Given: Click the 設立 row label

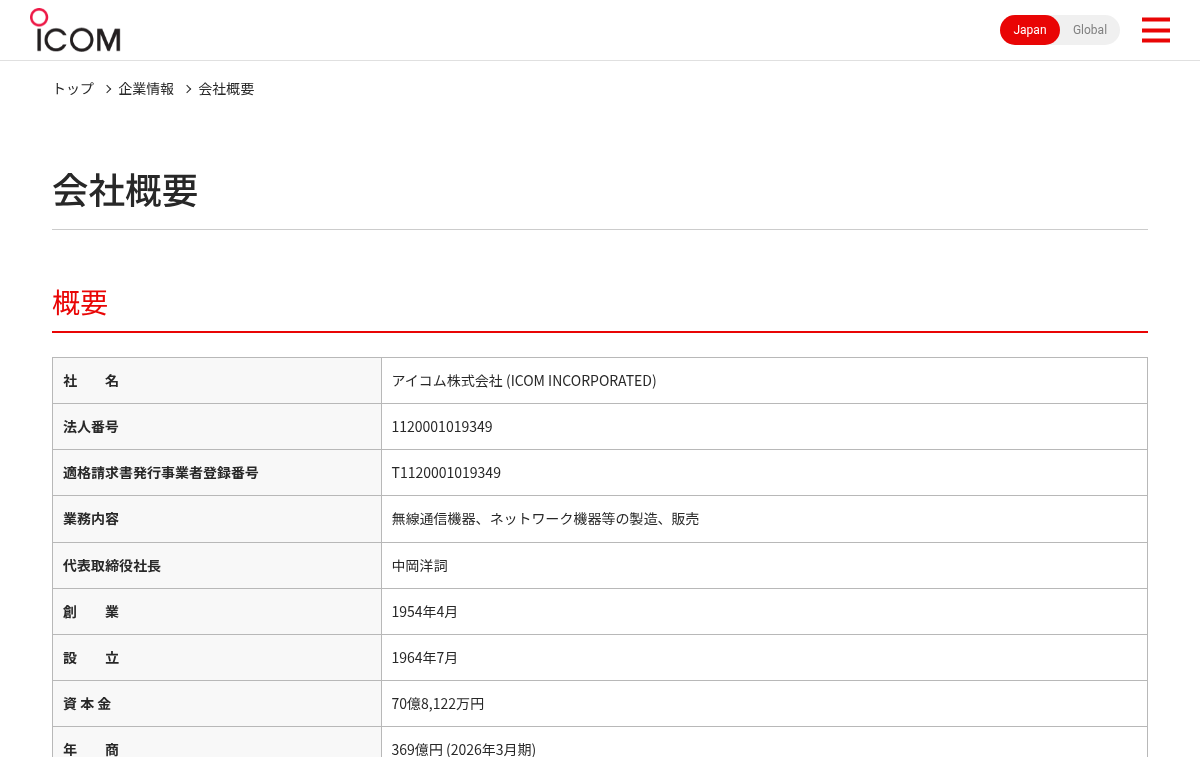Looking at the screenshot, I should (91, 658).
